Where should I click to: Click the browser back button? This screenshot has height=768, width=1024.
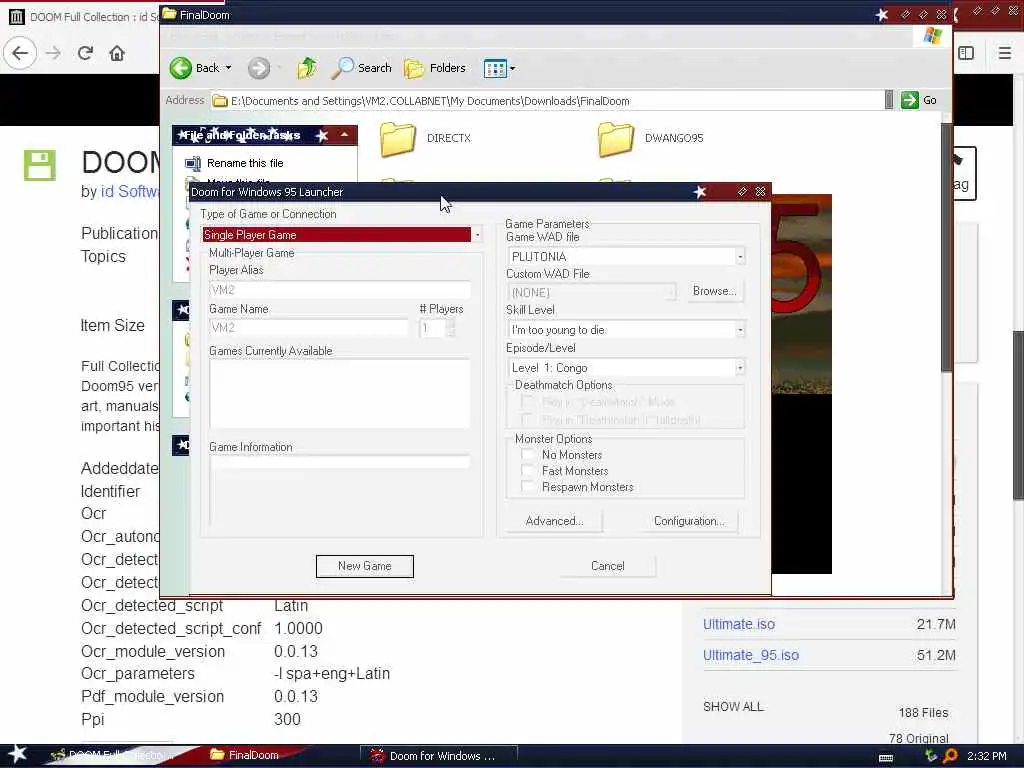[x=20, y=53]
